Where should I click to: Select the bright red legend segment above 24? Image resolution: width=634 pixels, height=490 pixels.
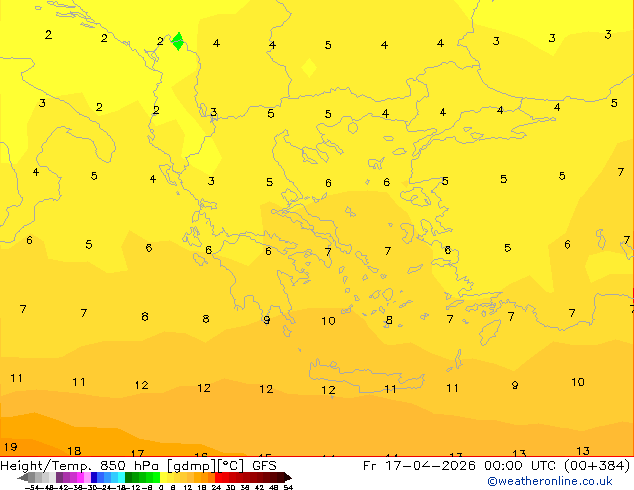point(218,477)
